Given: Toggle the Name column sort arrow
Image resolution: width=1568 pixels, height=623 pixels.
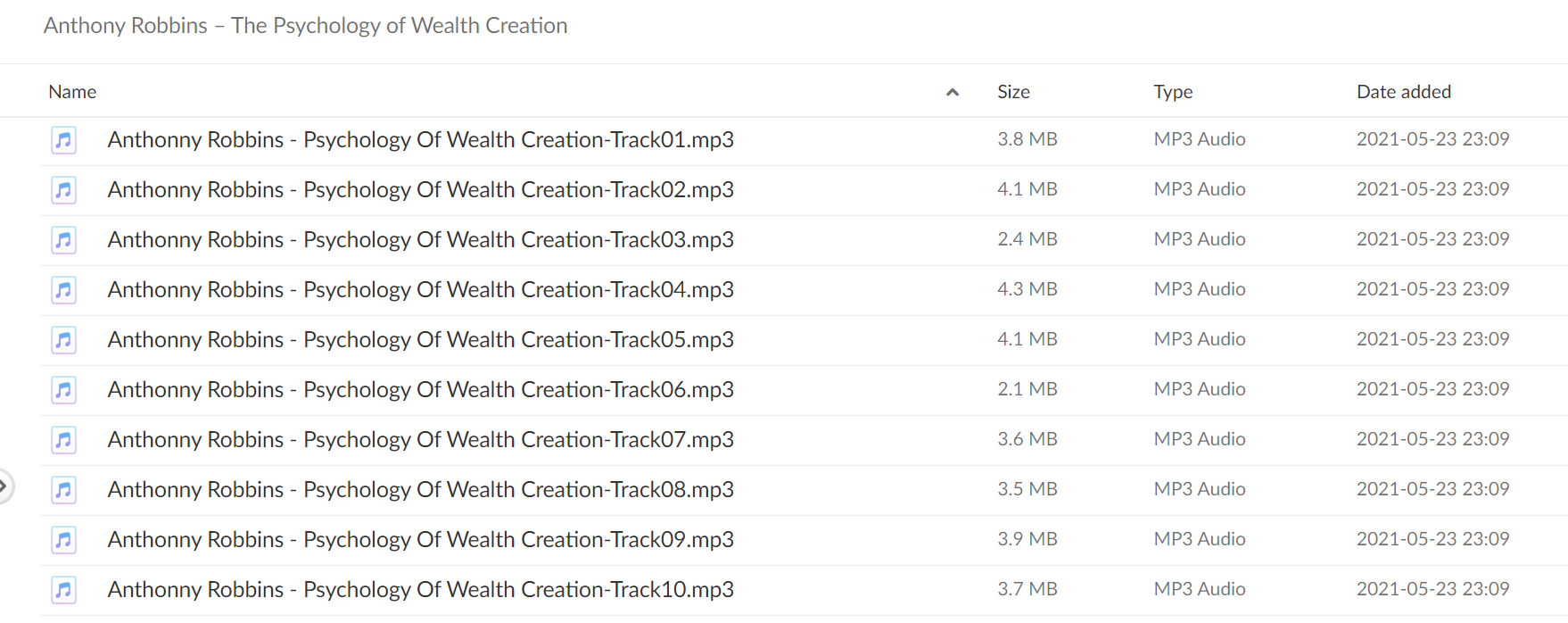Looking at the screenshot, I should click(x=953, y=92).
